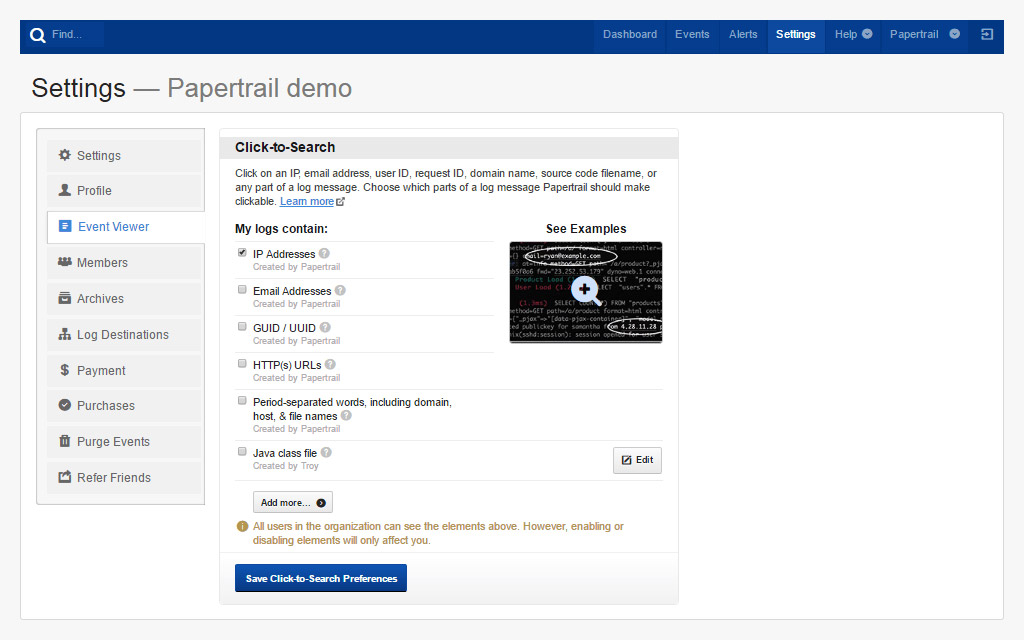Expand the Papertrail account dropdown

pos(924,34)
